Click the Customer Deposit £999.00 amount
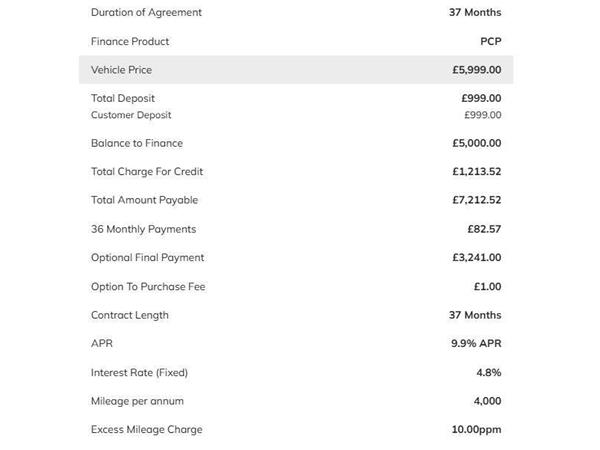Viewport: 600px width, 450px height. click(x=483, y=115)
